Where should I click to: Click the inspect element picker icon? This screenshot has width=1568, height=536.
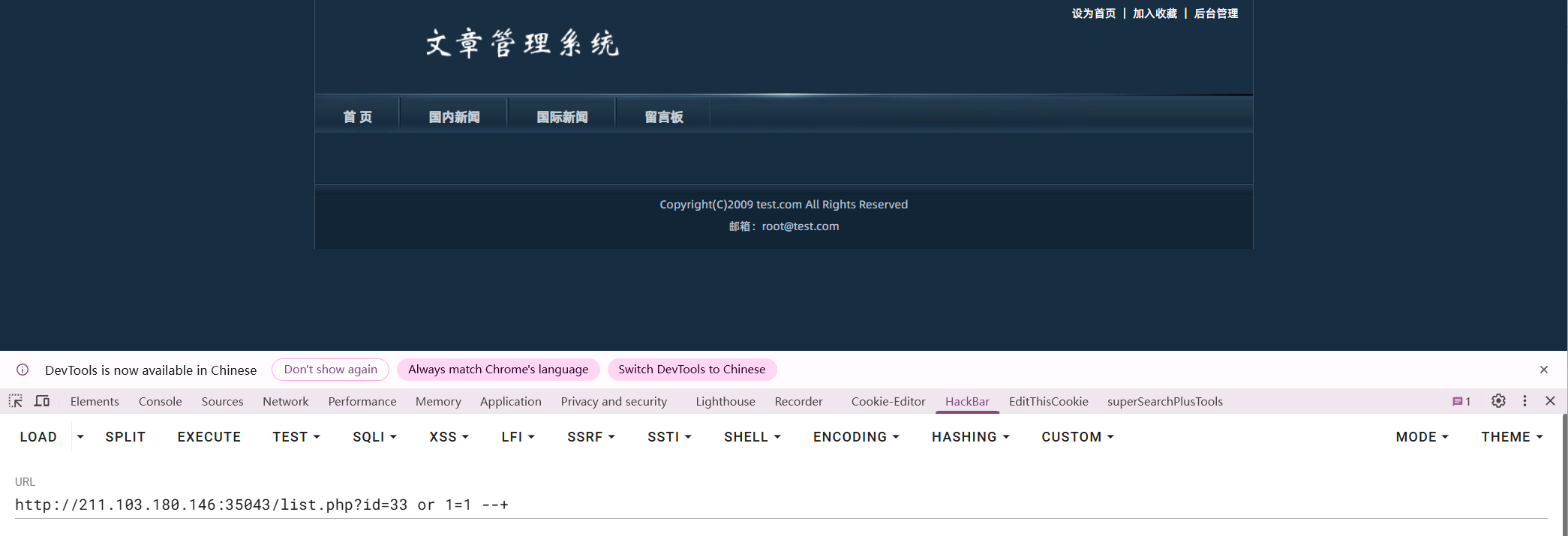click(16, 401)
